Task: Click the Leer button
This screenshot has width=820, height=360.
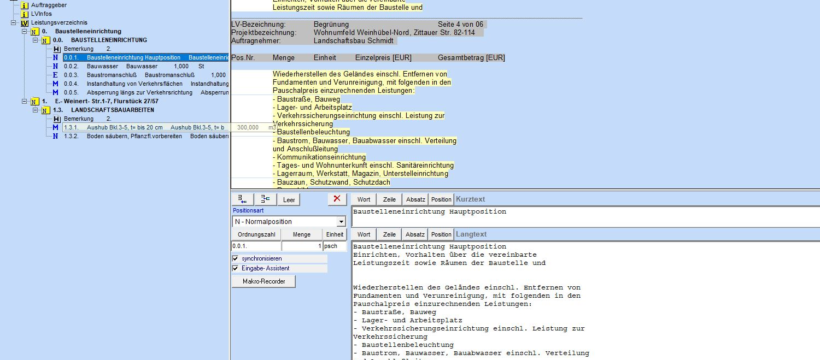Action: [x=289, y=199]
